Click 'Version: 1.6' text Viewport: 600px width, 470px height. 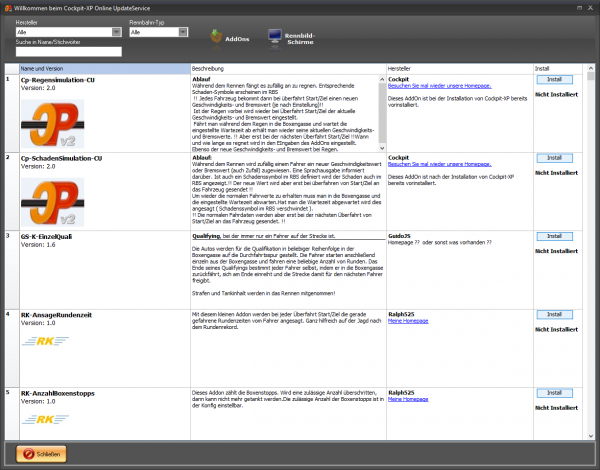click(38, 245)
